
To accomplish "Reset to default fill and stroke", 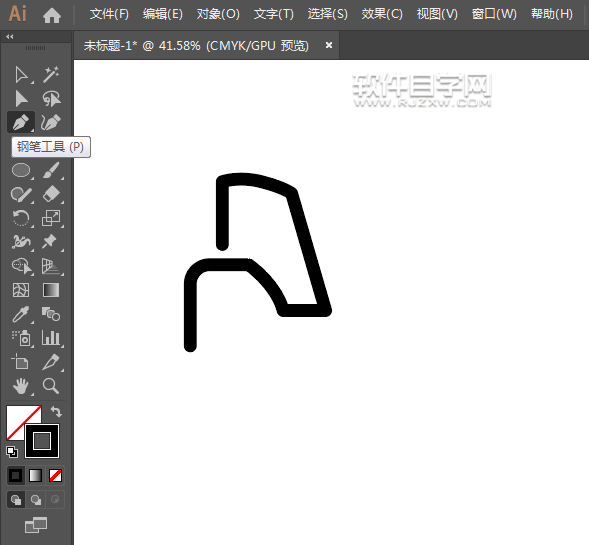I will click(x=12, y=452).
